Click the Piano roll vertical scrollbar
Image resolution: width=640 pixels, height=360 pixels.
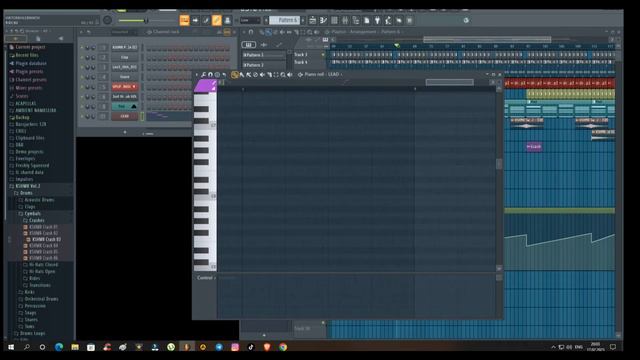tap(499, 163)
